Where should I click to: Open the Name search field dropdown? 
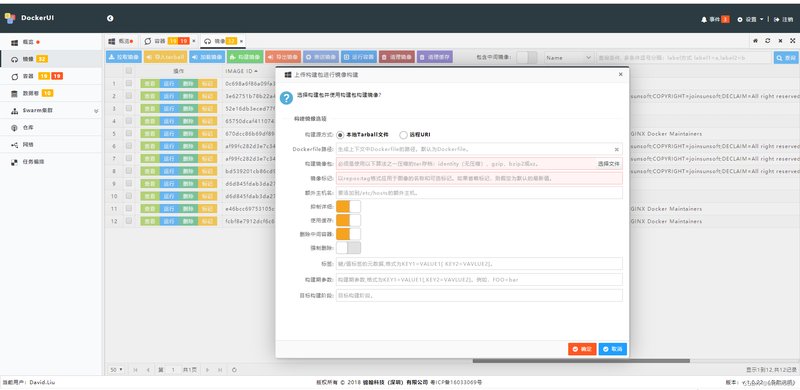(569, 58)
